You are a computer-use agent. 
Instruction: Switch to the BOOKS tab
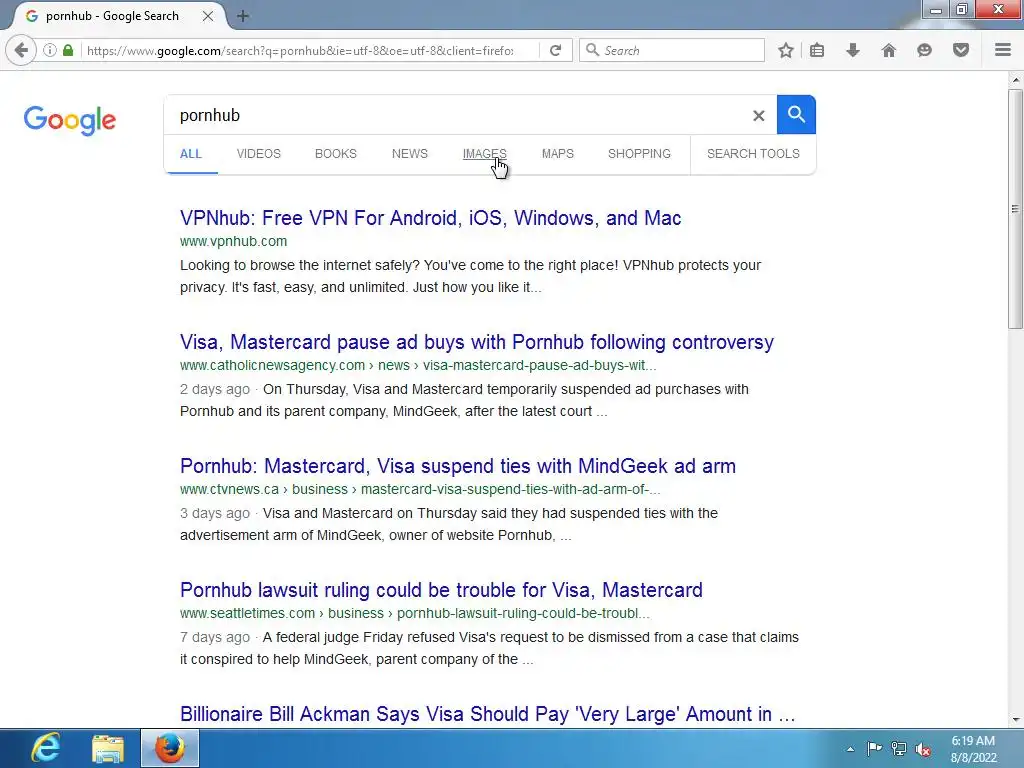336,154
